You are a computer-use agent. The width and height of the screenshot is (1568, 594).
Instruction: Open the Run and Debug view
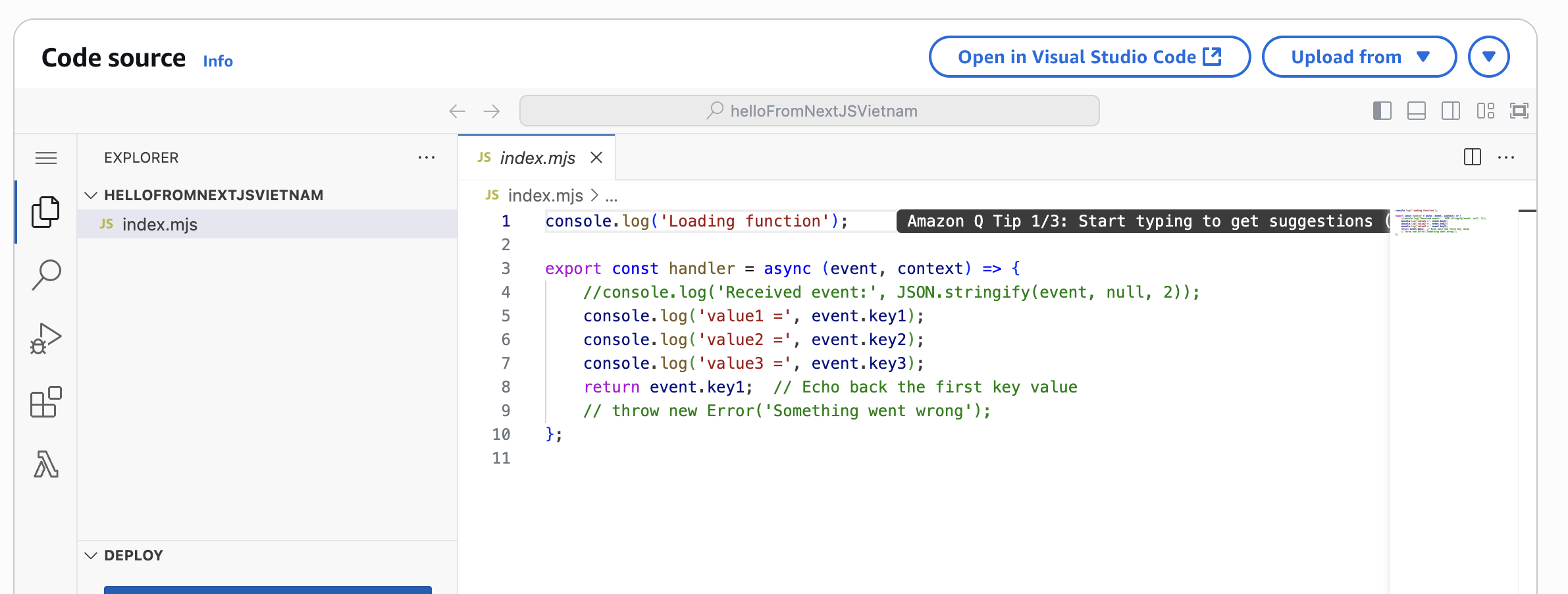[x=45, y=338]
